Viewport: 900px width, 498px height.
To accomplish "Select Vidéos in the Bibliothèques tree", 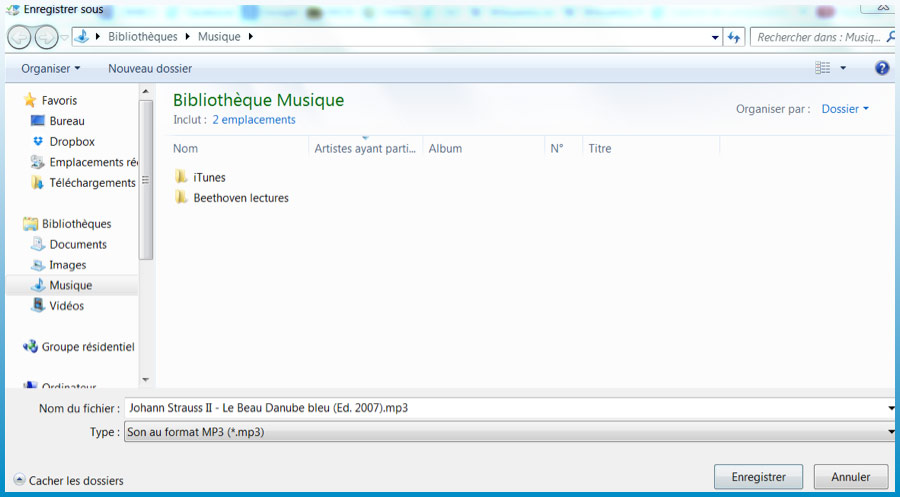I will [66, 306].
